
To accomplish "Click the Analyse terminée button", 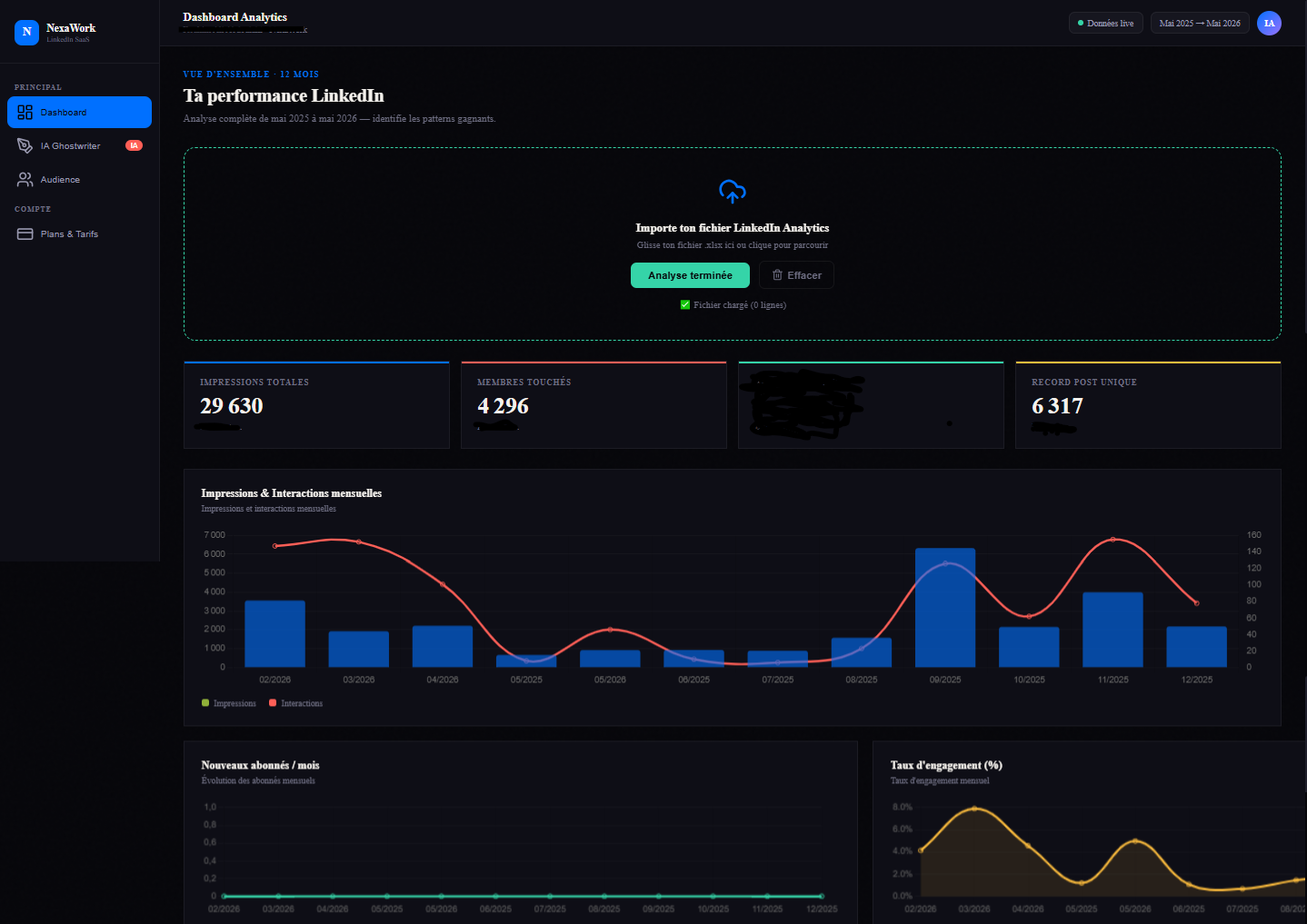I will (x=690, y=275).
